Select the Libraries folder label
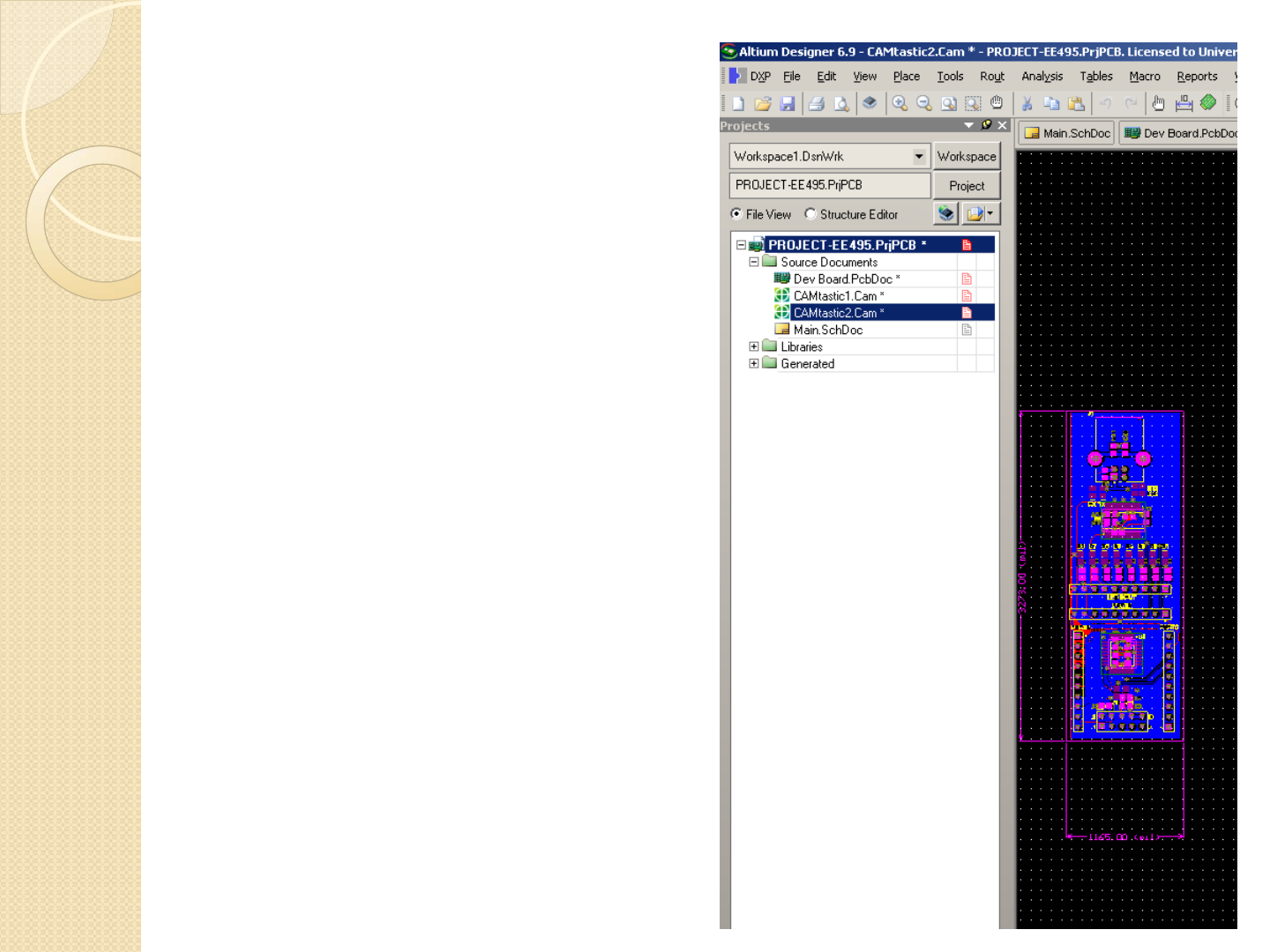Viewport: 1270px width, 952px height. point(802,346)
